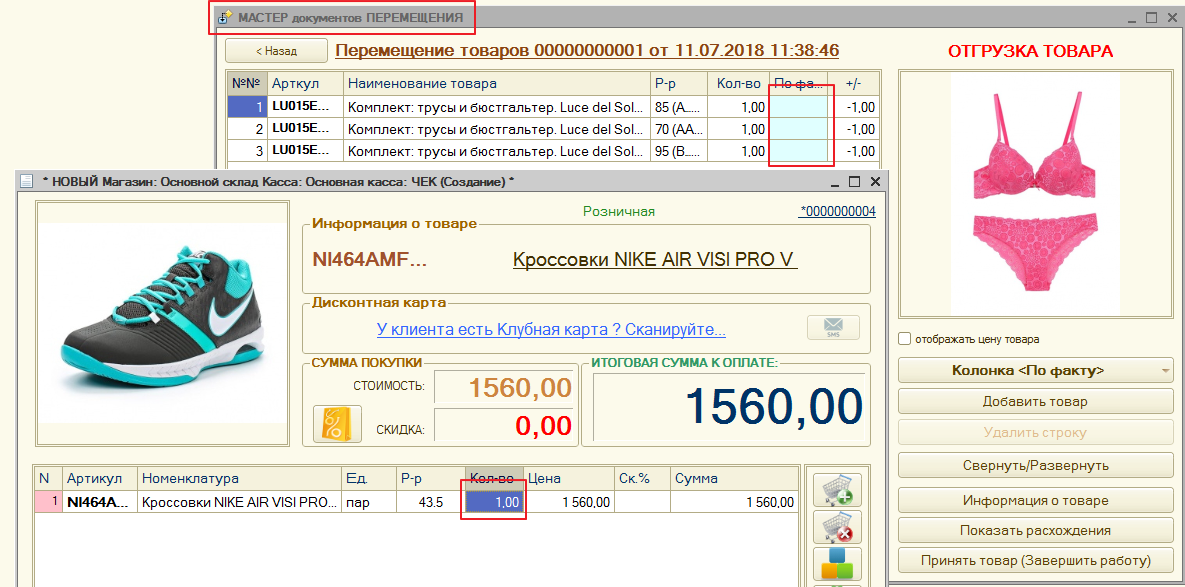Select size cell '85 (A...' in row 1
The height and width of the screenshot is (587, 1185).
pyautogui.click(x=679, y=107)
